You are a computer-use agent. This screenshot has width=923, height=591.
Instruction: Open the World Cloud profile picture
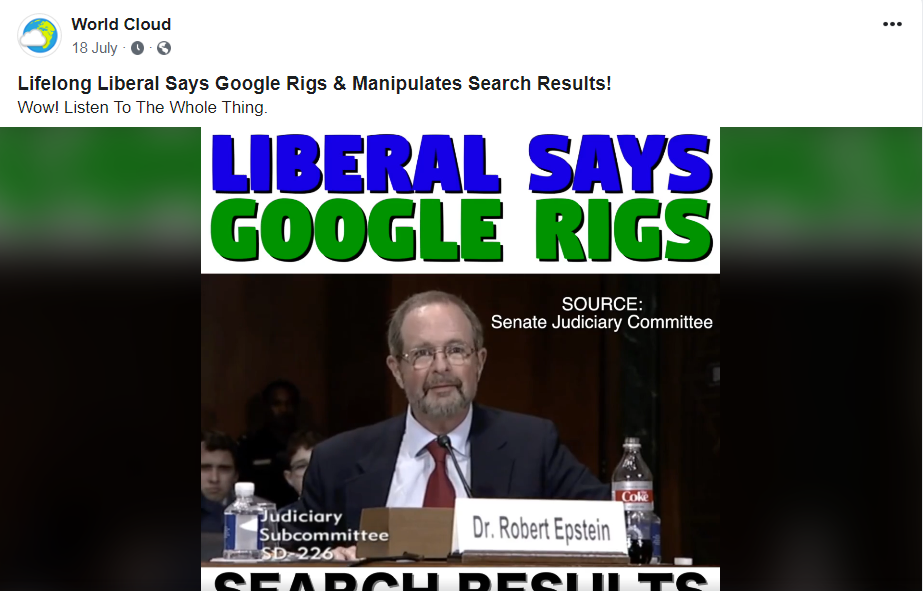39,35
